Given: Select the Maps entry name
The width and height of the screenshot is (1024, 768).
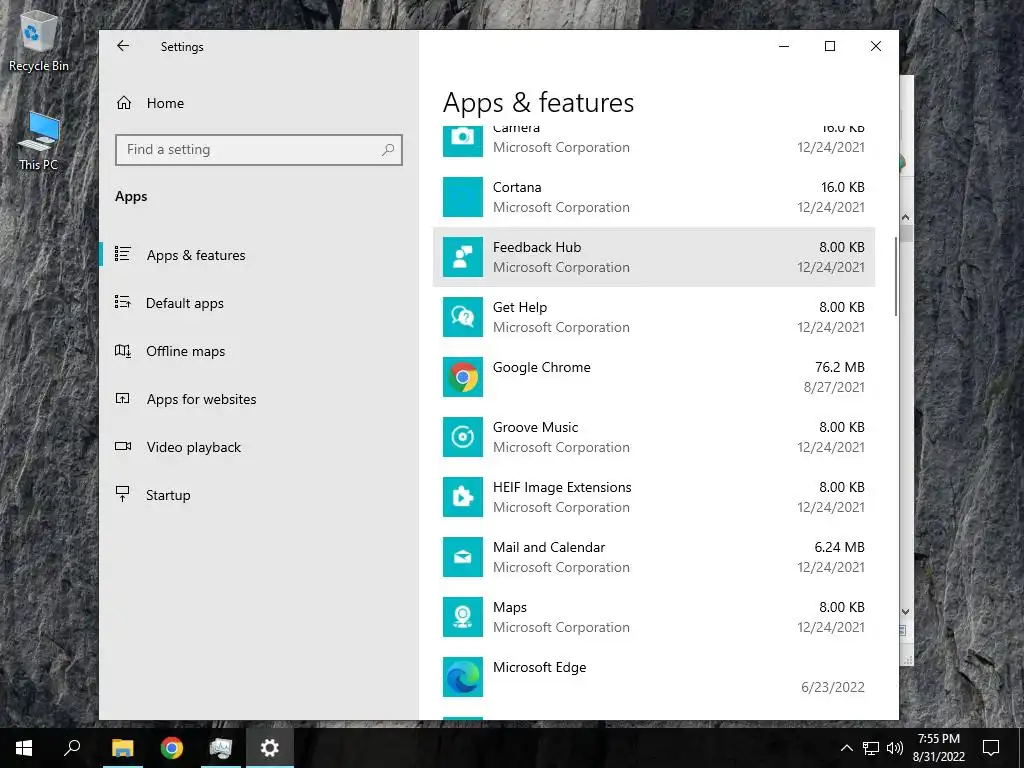Looking at the screenshot, I should click(510, 608).
